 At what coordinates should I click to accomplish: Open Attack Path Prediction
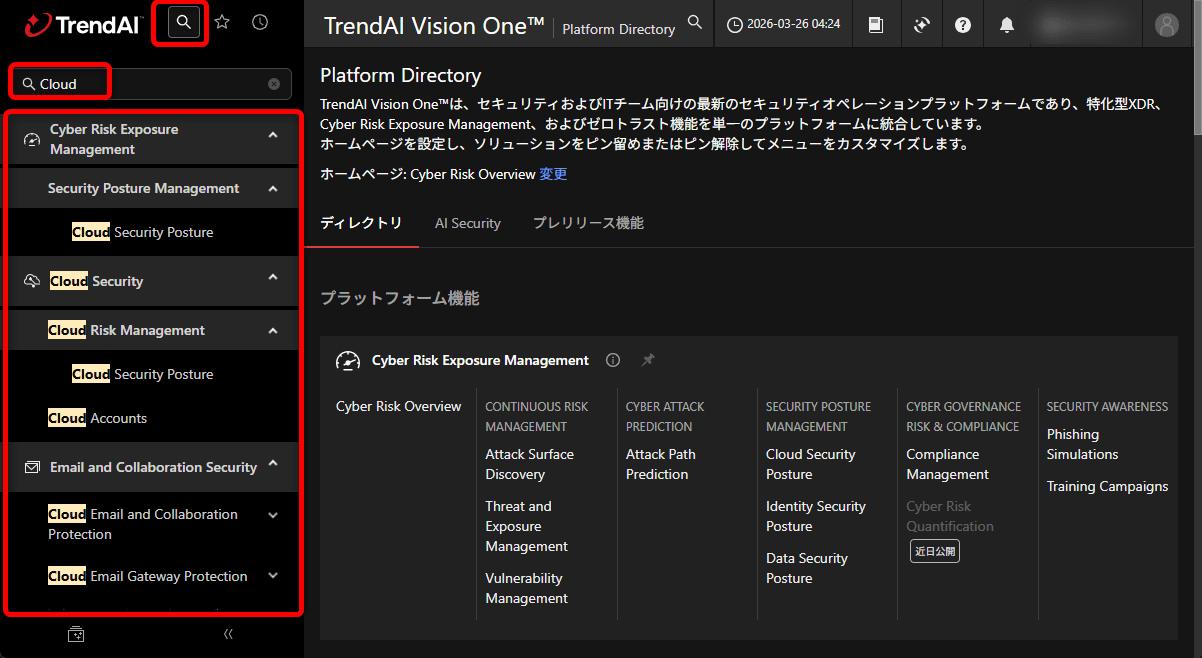(x=661, y=464)
